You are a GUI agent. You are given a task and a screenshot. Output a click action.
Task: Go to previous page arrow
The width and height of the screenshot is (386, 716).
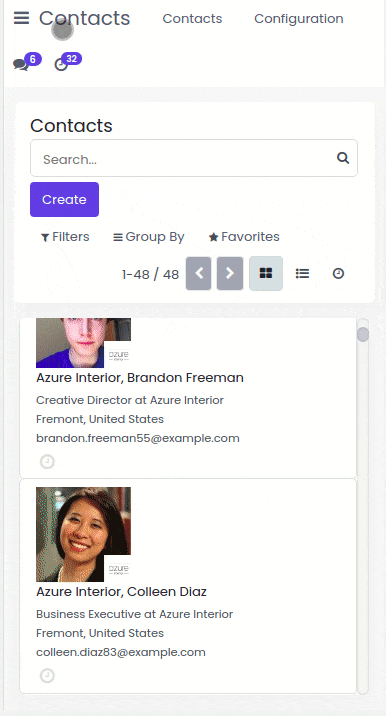point(199,274)
